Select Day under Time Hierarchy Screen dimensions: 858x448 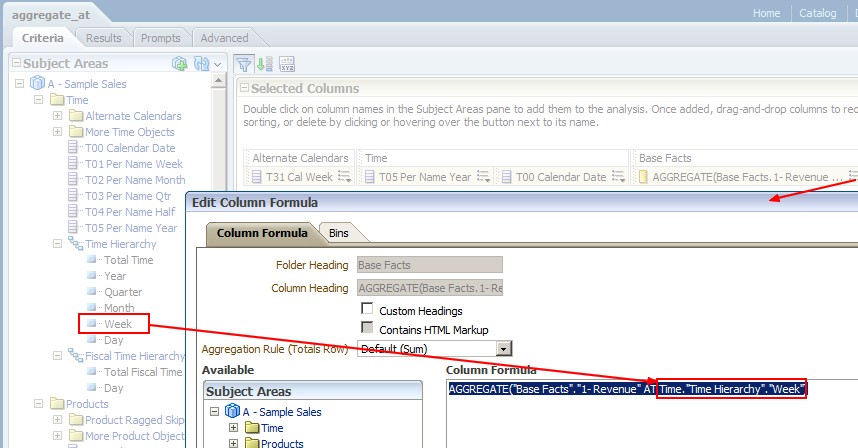coord(114,340)
